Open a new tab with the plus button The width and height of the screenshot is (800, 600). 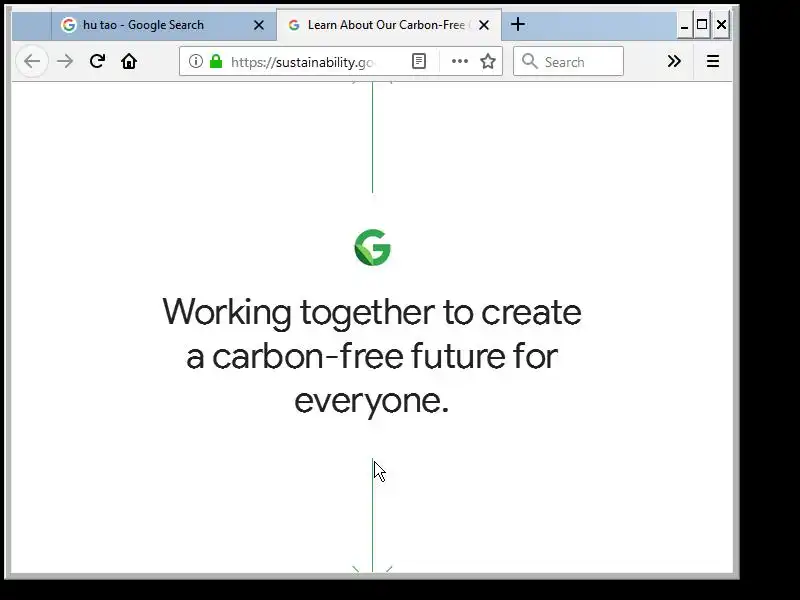tap(518, 24)
